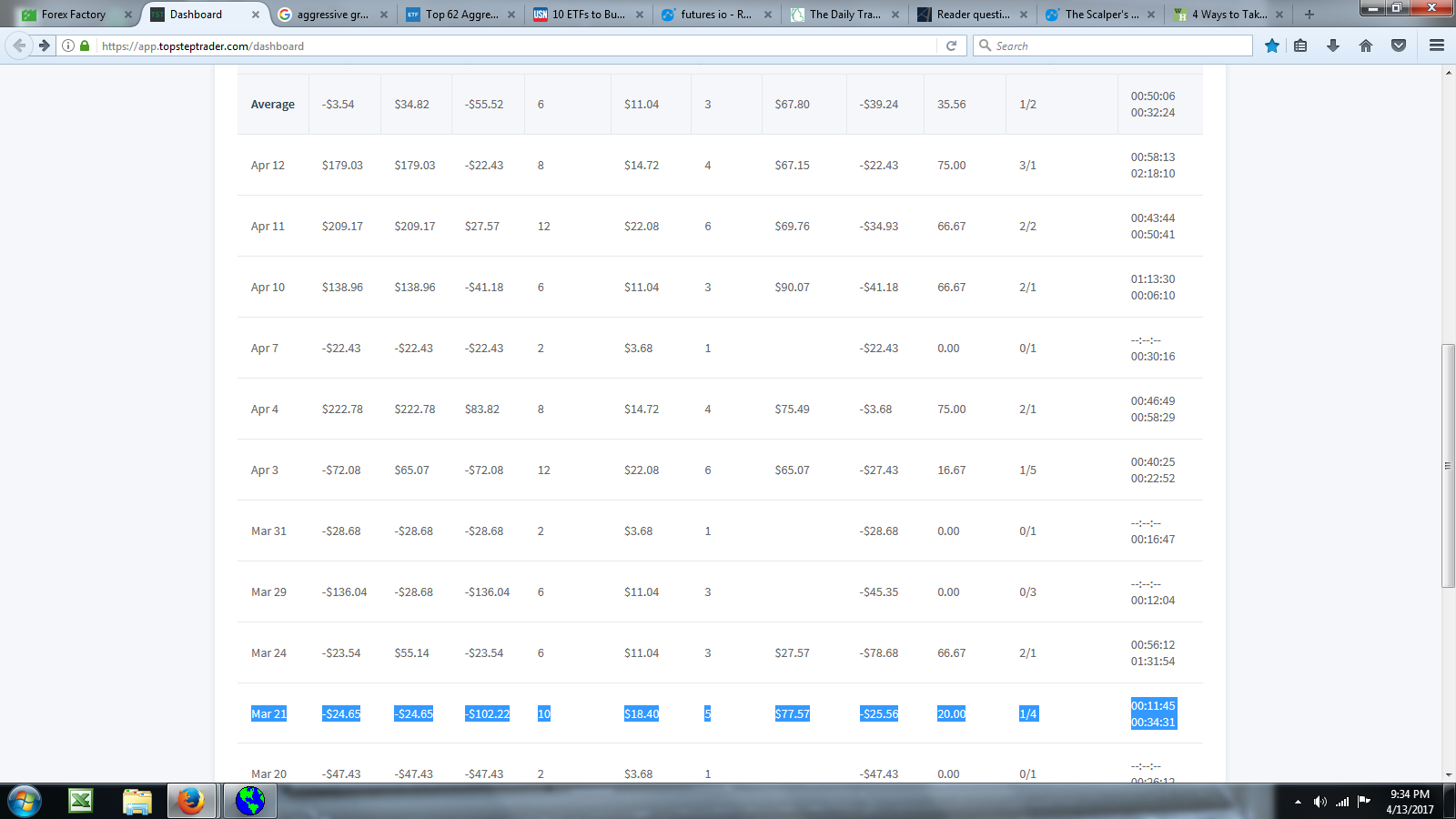Close the 4 Ways to Tak... tab
This screenshot has width=1456, height=819.
click(x=1279, y=15)
